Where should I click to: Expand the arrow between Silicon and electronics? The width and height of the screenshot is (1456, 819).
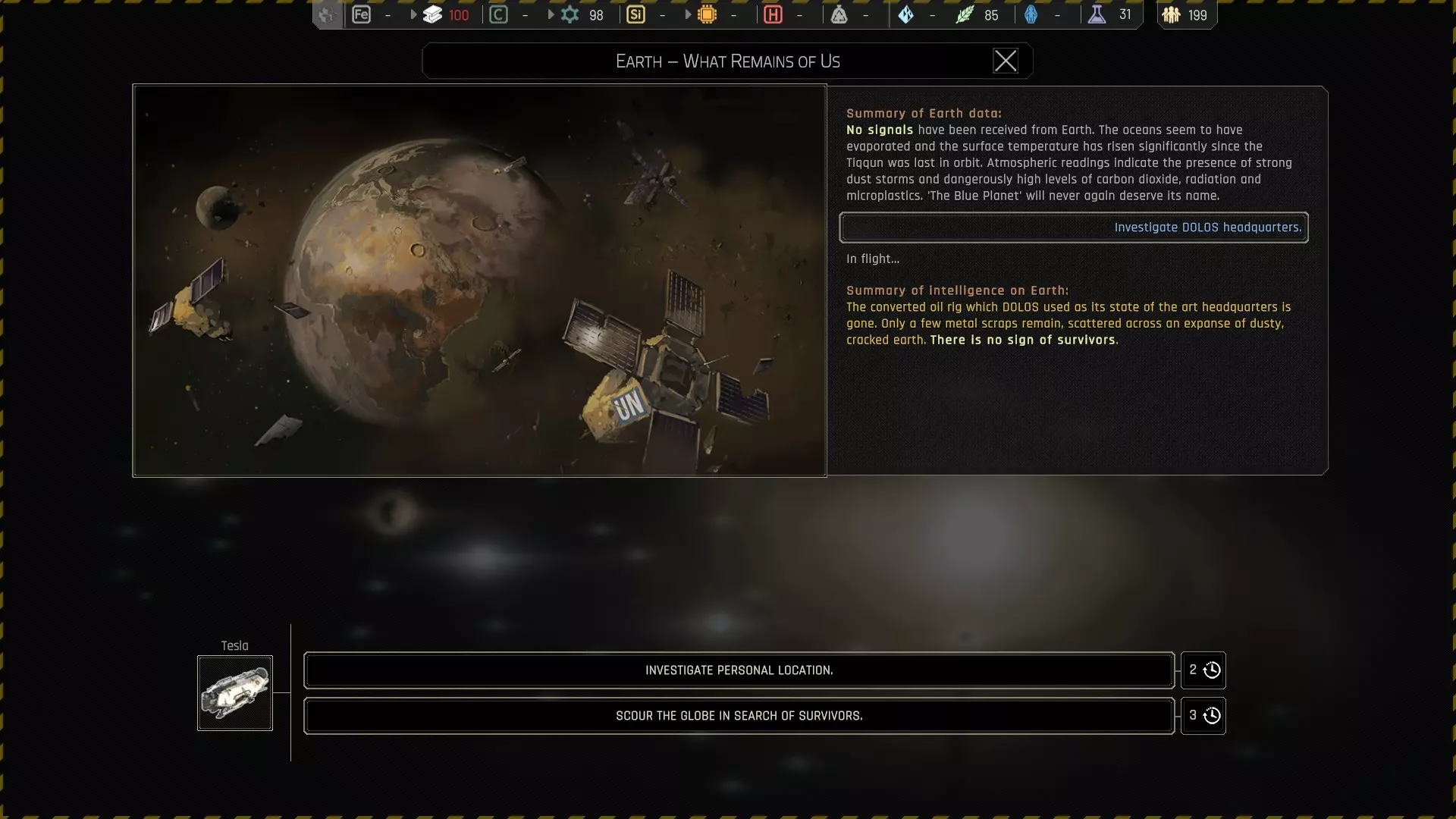click(x=688, y=14)
